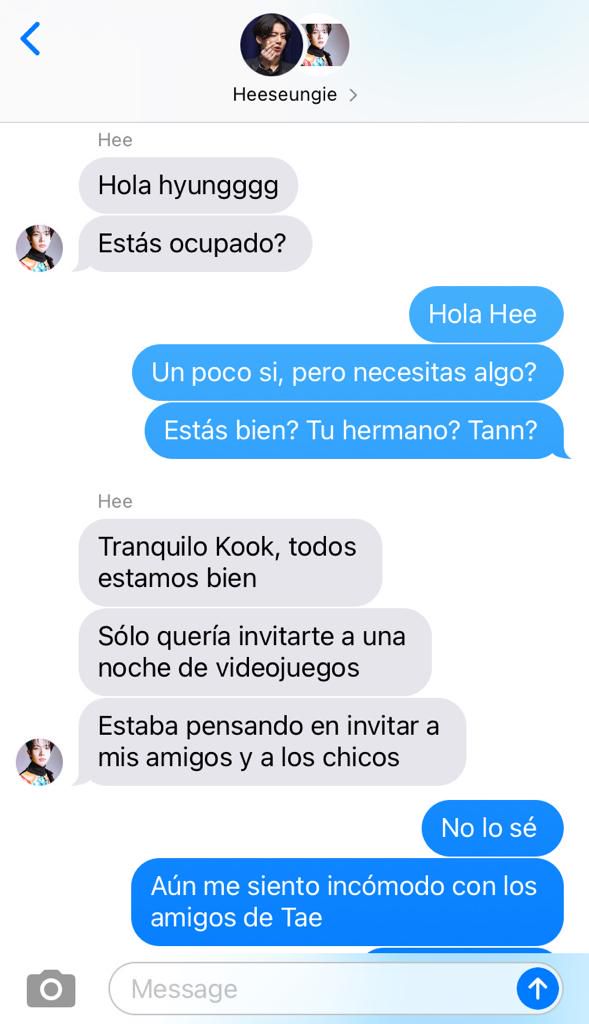Image resolution: width=589 pixels, height=1024 pixels.
Task: Expand the chevron next to Heeseungie
Action: 353,95
